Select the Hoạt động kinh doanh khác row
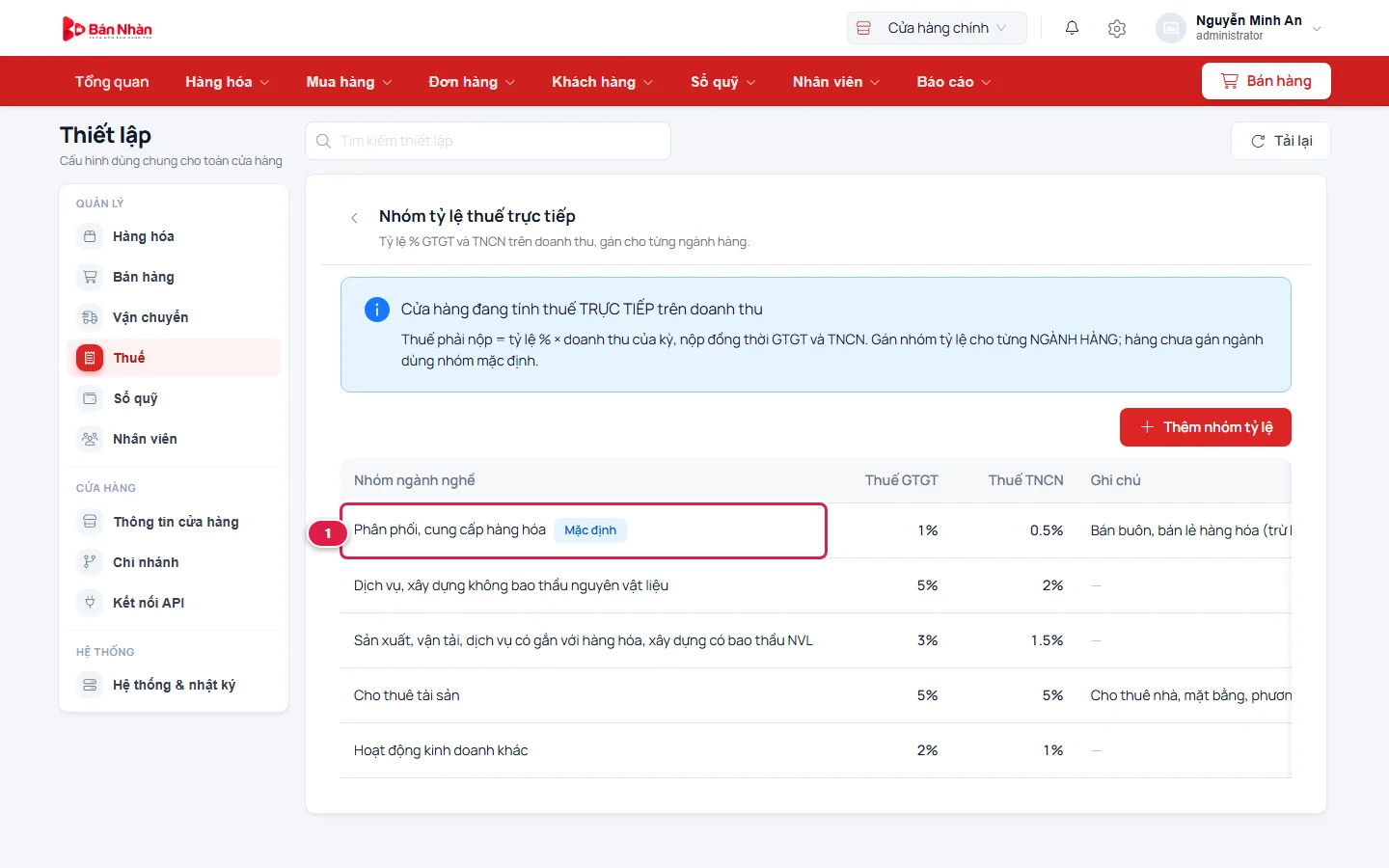This screenshot has height=868, width=1389. coord(816,750)
